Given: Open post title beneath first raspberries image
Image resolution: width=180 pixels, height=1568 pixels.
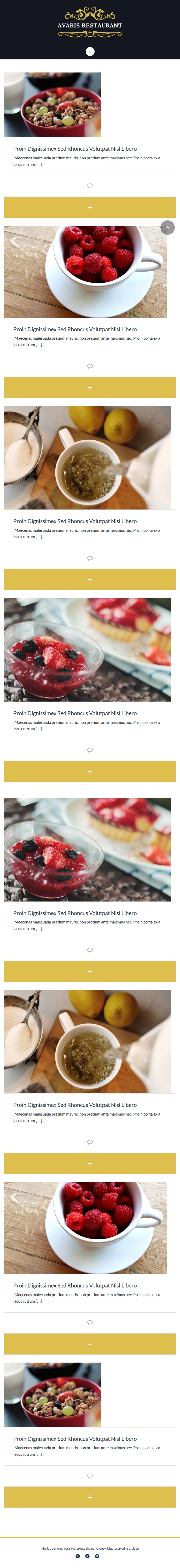Looking at the screenshot, I should click(75, 329).
